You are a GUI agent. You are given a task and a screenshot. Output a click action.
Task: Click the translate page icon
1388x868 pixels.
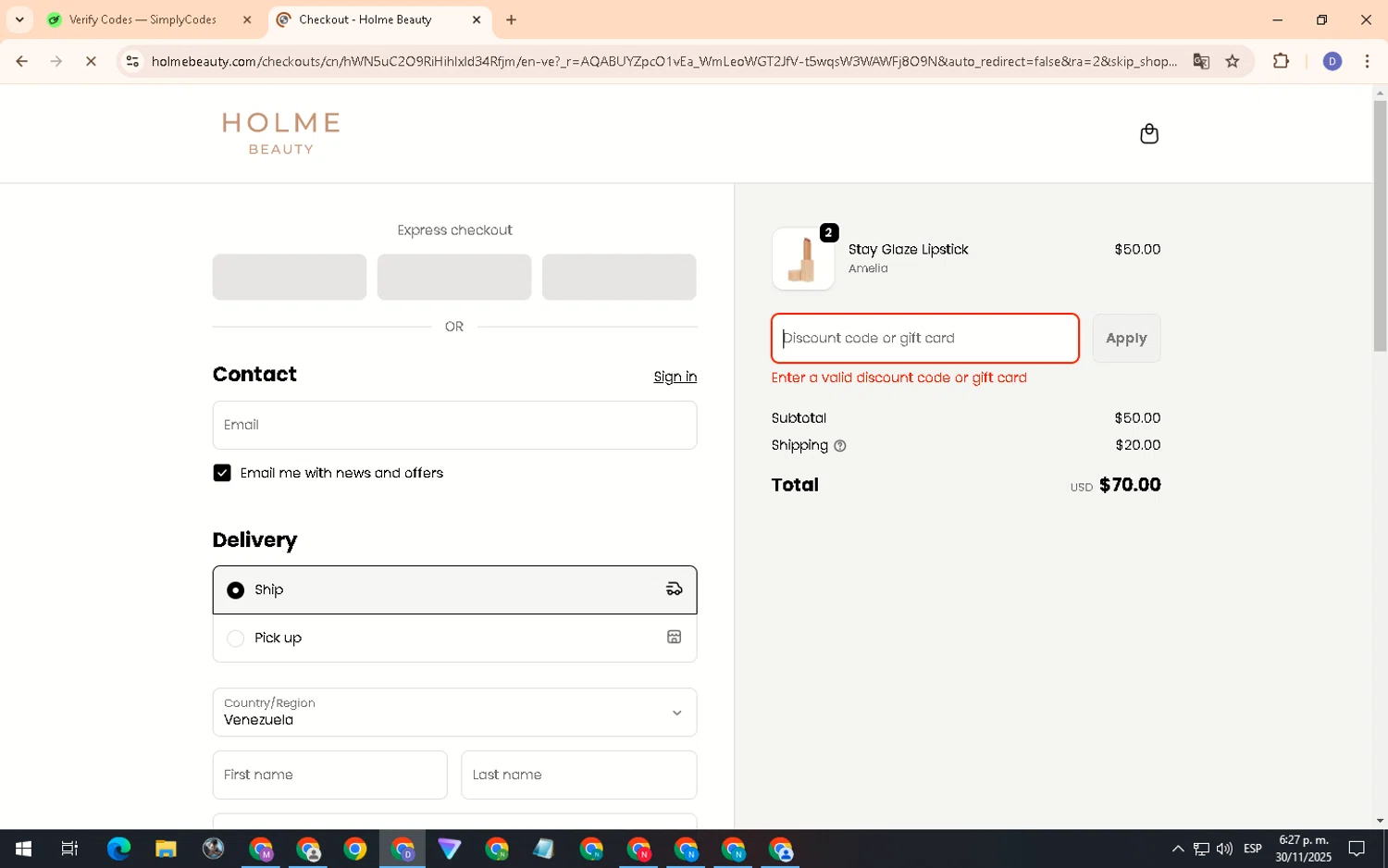(1201, 61)
